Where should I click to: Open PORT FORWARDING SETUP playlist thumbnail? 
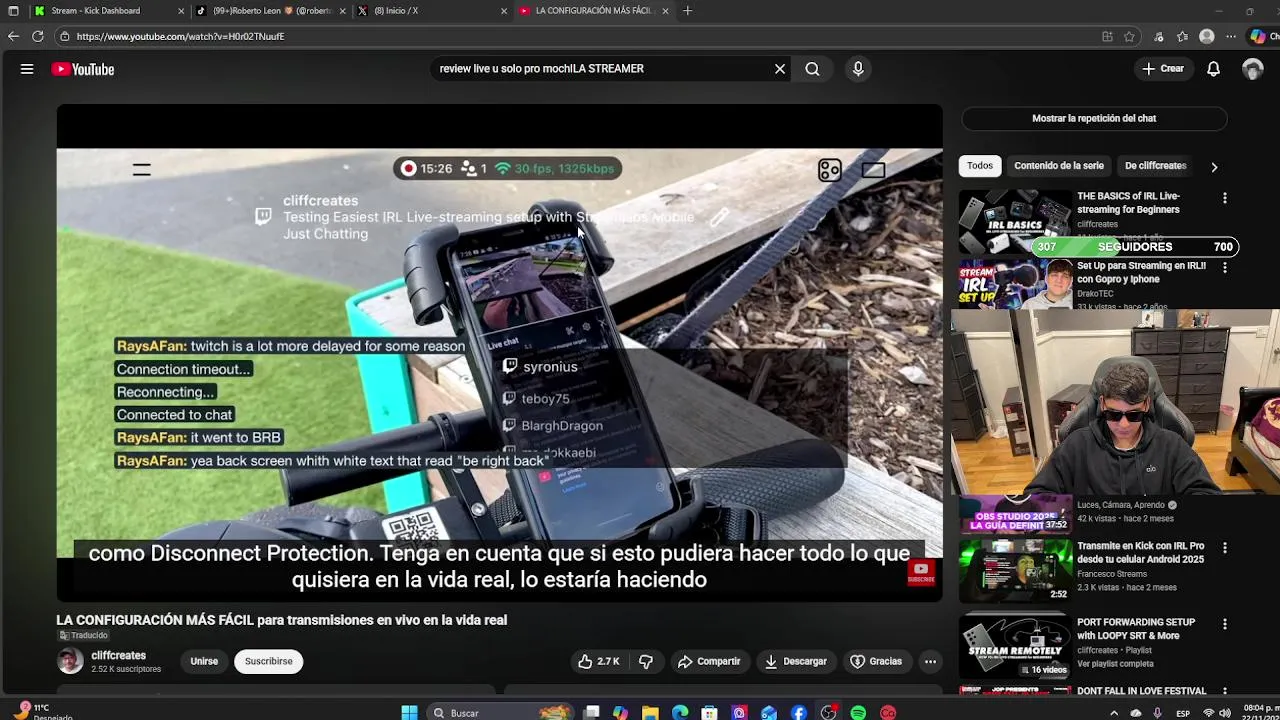click(x=1014, y=647)
